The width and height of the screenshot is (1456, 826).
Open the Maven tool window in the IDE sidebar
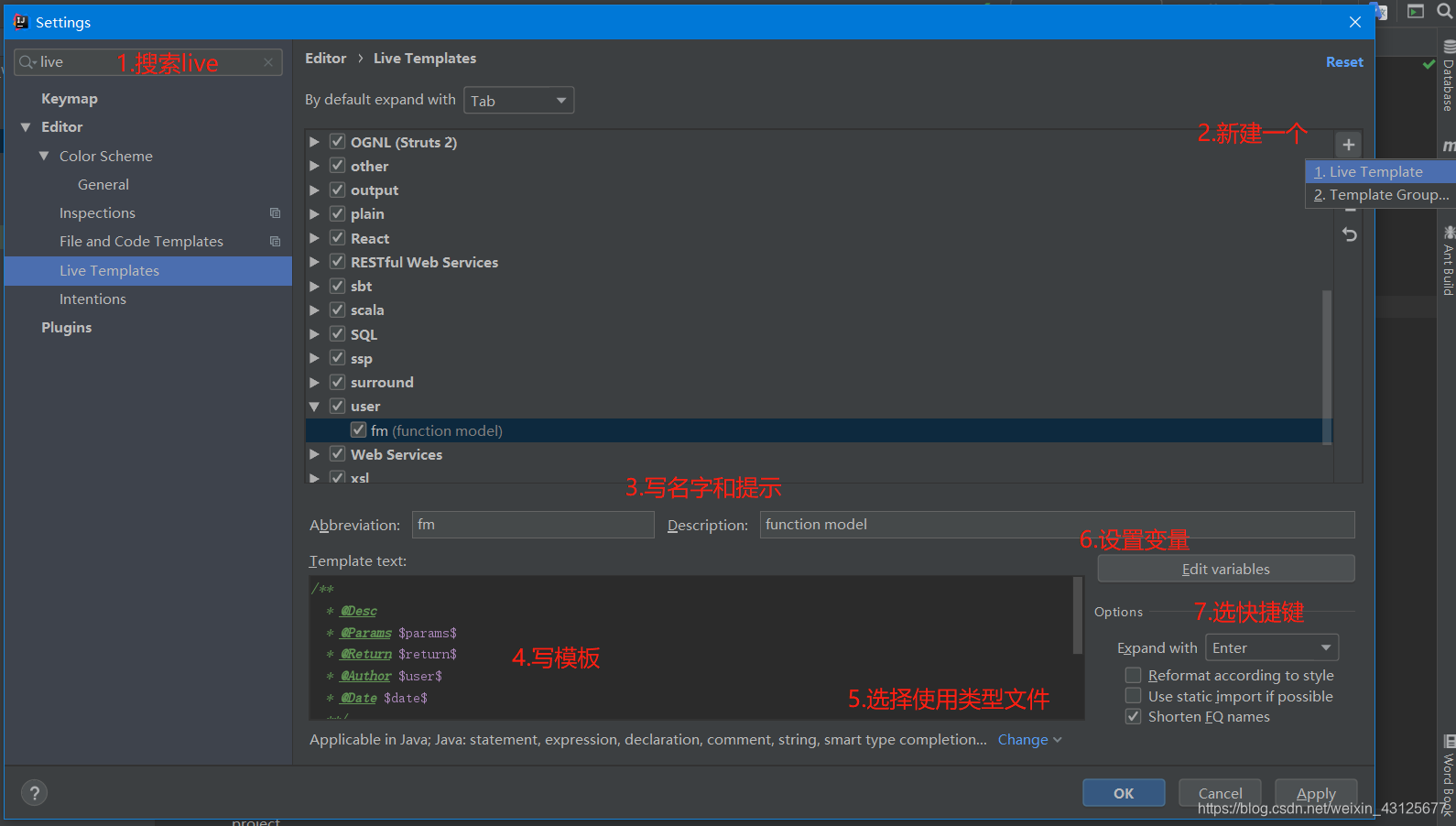pyautogui.click(x=1448, y=146)
